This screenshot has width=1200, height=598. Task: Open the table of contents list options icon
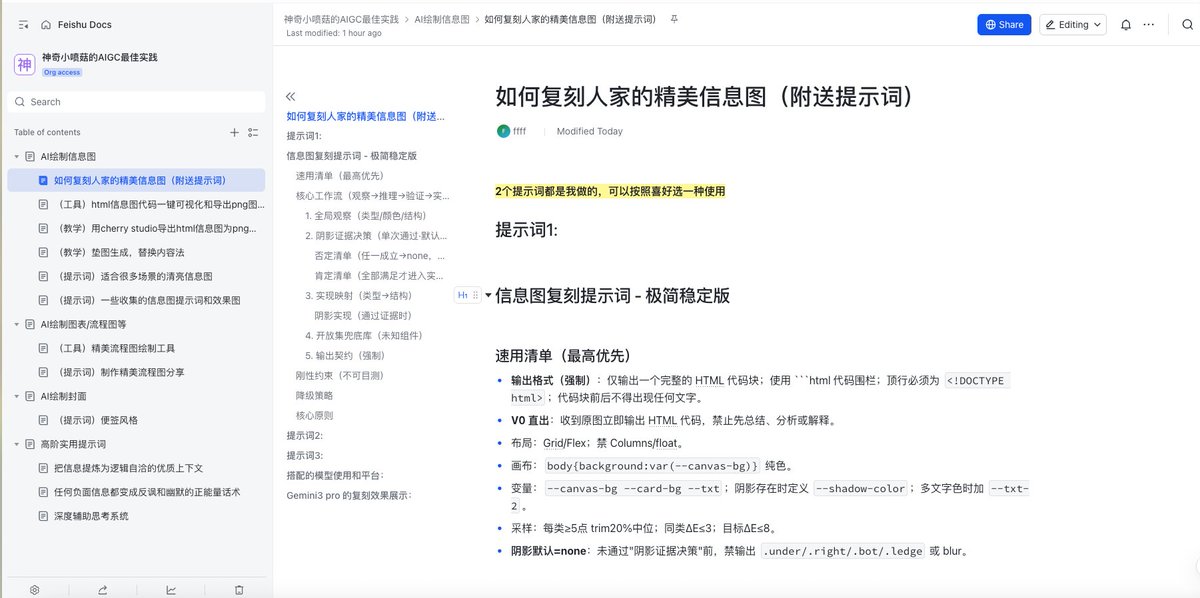click(253, 132)
